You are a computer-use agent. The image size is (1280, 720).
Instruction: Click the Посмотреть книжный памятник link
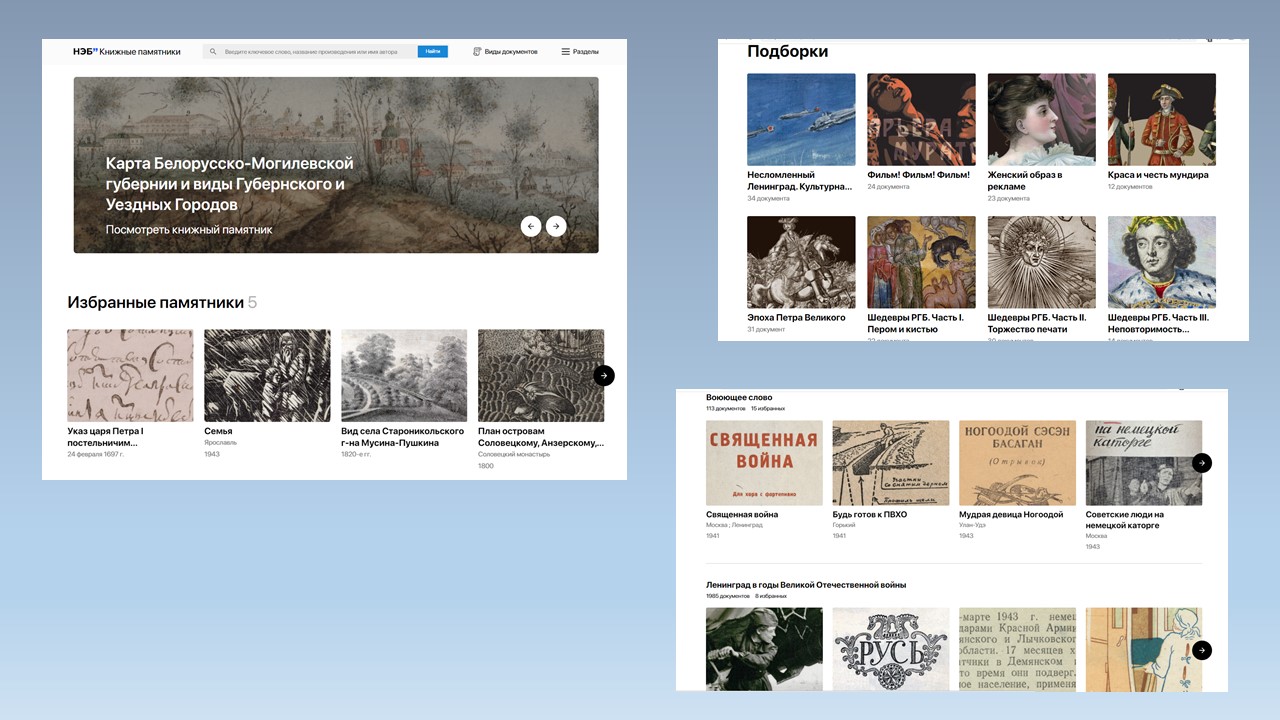pos(189,230)
